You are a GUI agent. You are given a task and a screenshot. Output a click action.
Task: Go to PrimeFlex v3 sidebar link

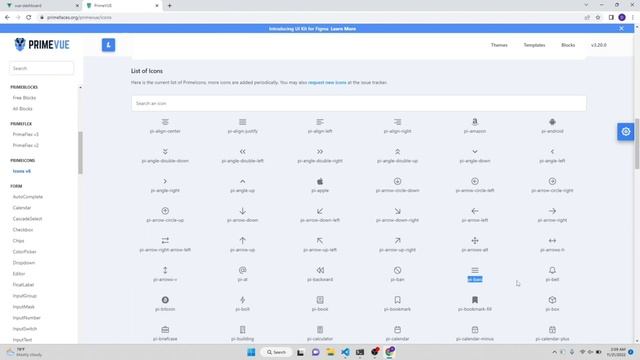(25, 134)
